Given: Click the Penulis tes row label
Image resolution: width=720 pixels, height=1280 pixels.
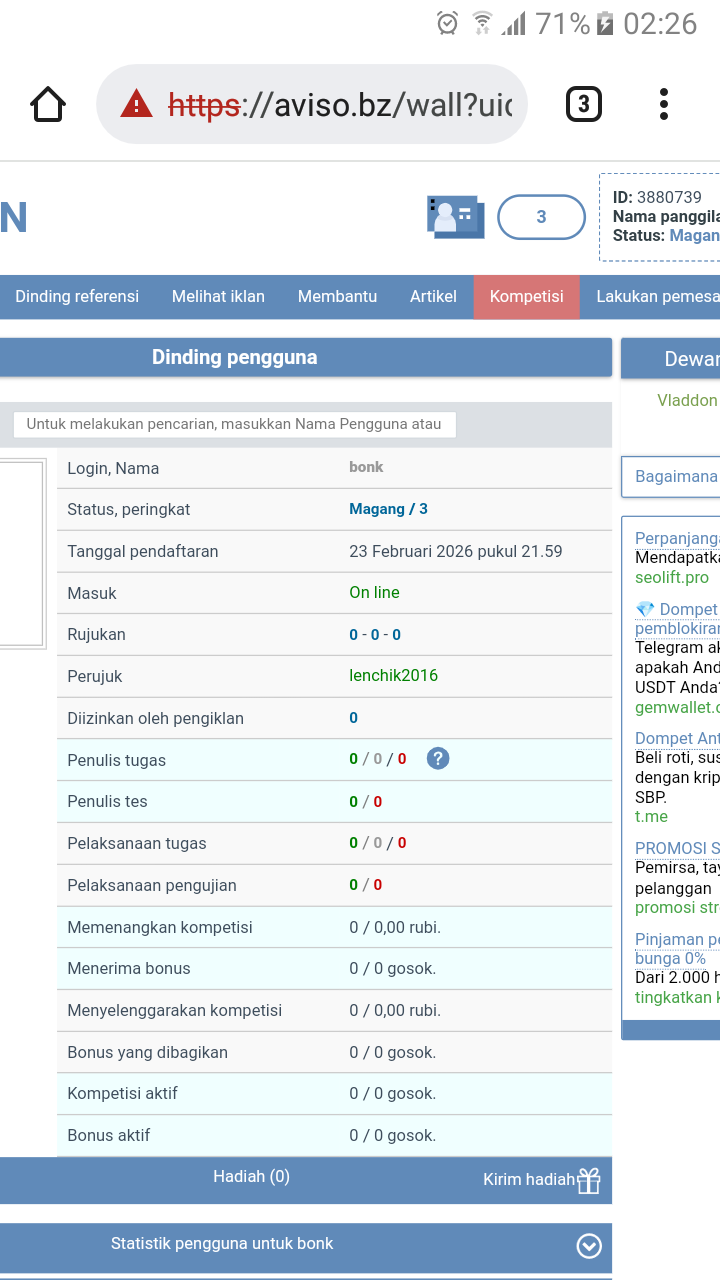Looking at the screenshot, I should [107, 802].
